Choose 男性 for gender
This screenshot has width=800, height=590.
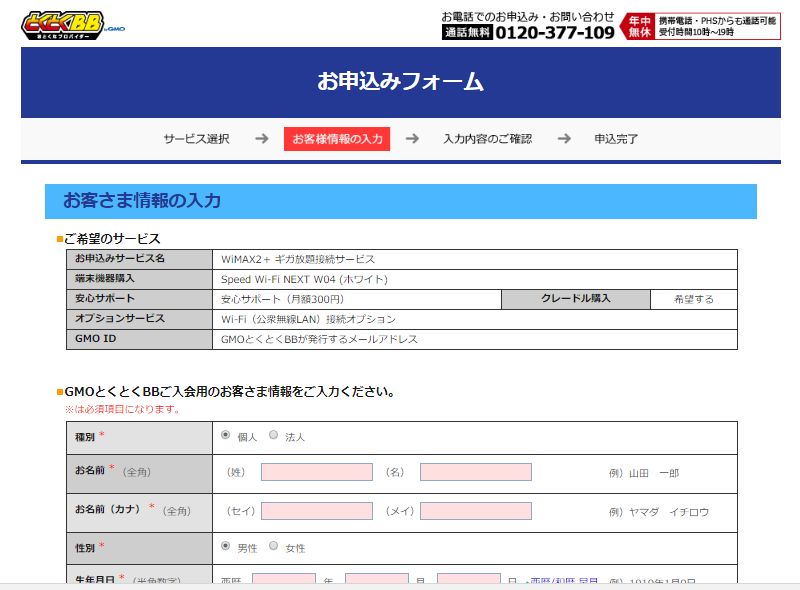pos(226,546)
